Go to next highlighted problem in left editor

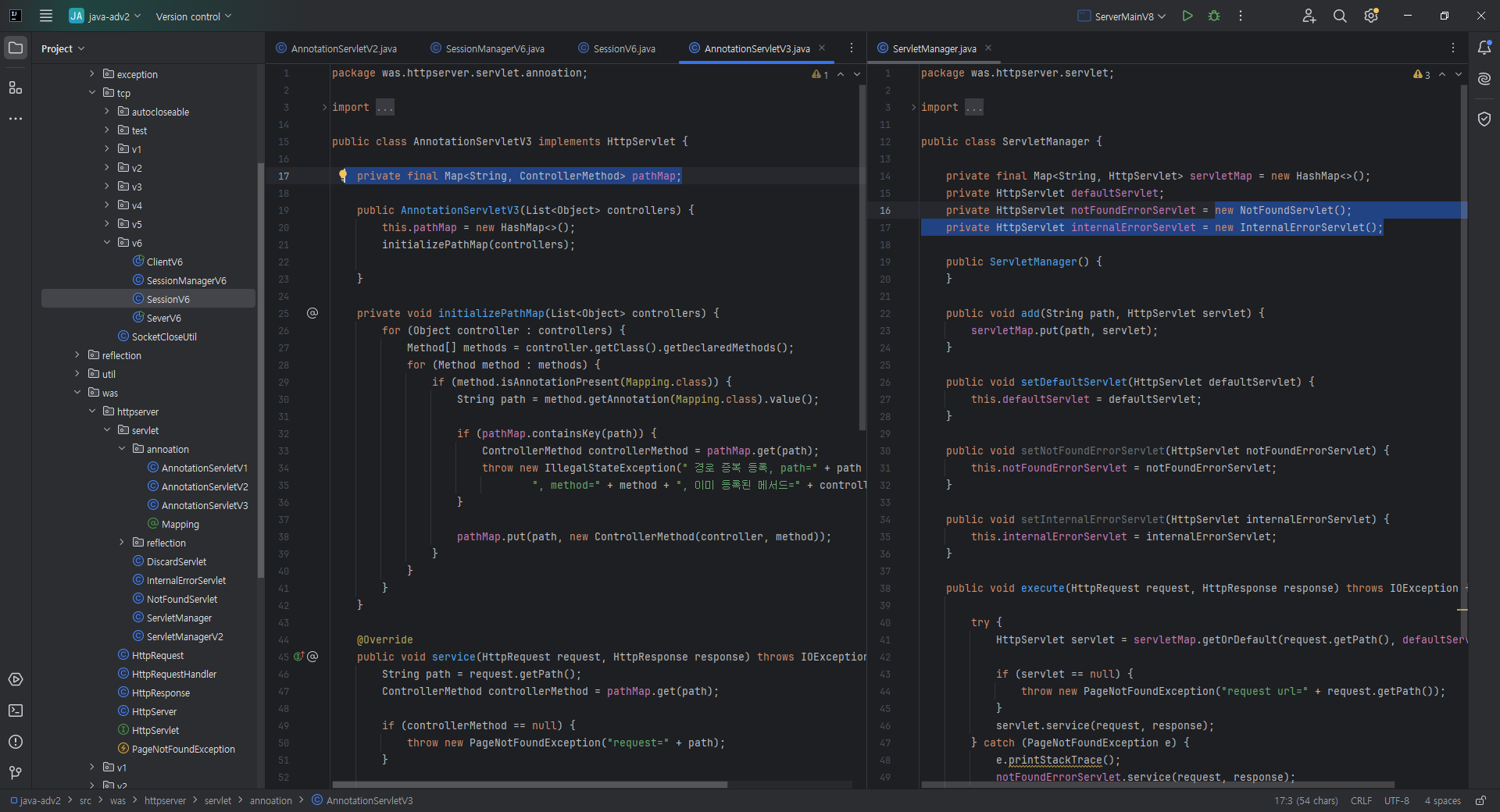[x=857, y=74]
